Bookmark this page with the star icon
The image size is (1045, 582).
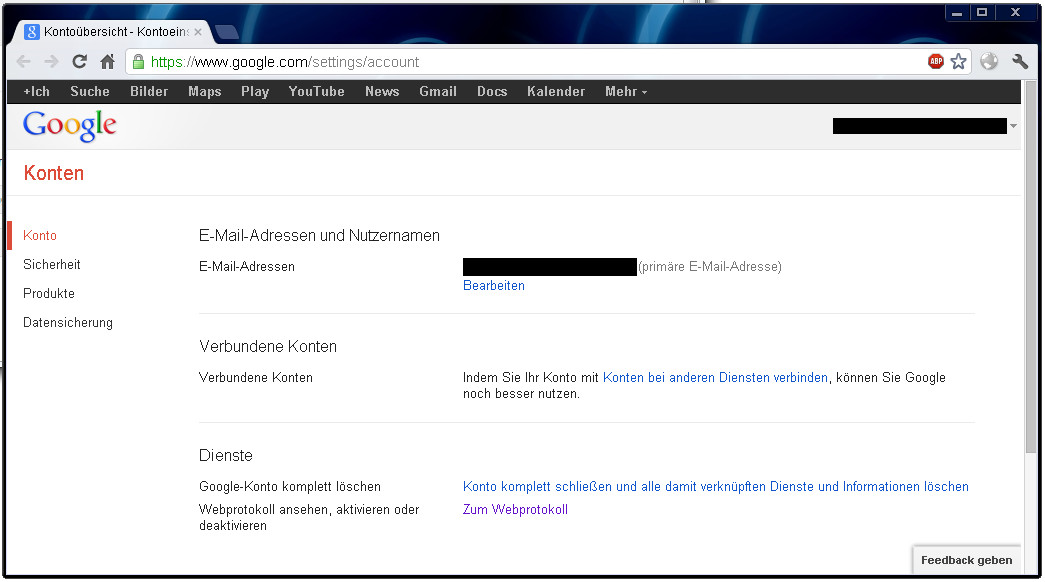click(x=958, y=61)
